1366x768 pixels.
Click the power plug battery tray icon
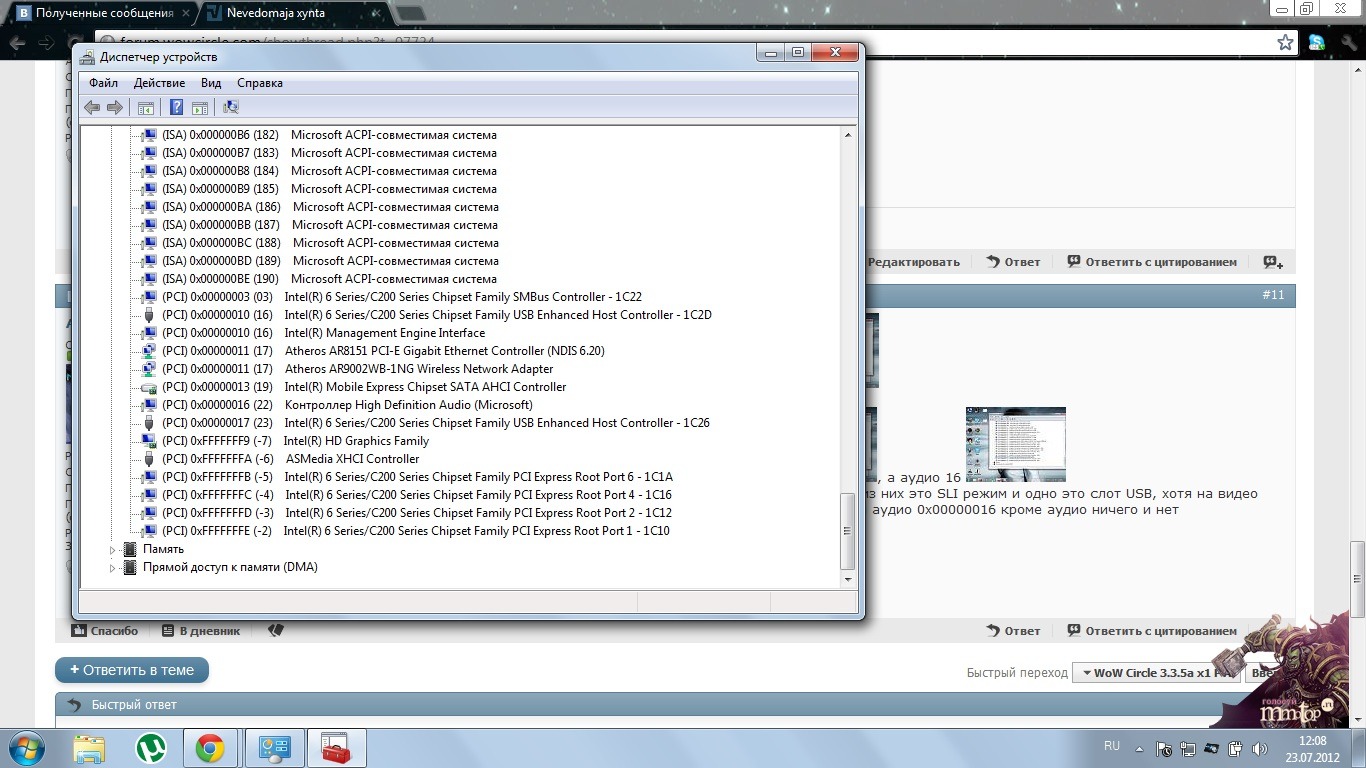click(1235, 748)
